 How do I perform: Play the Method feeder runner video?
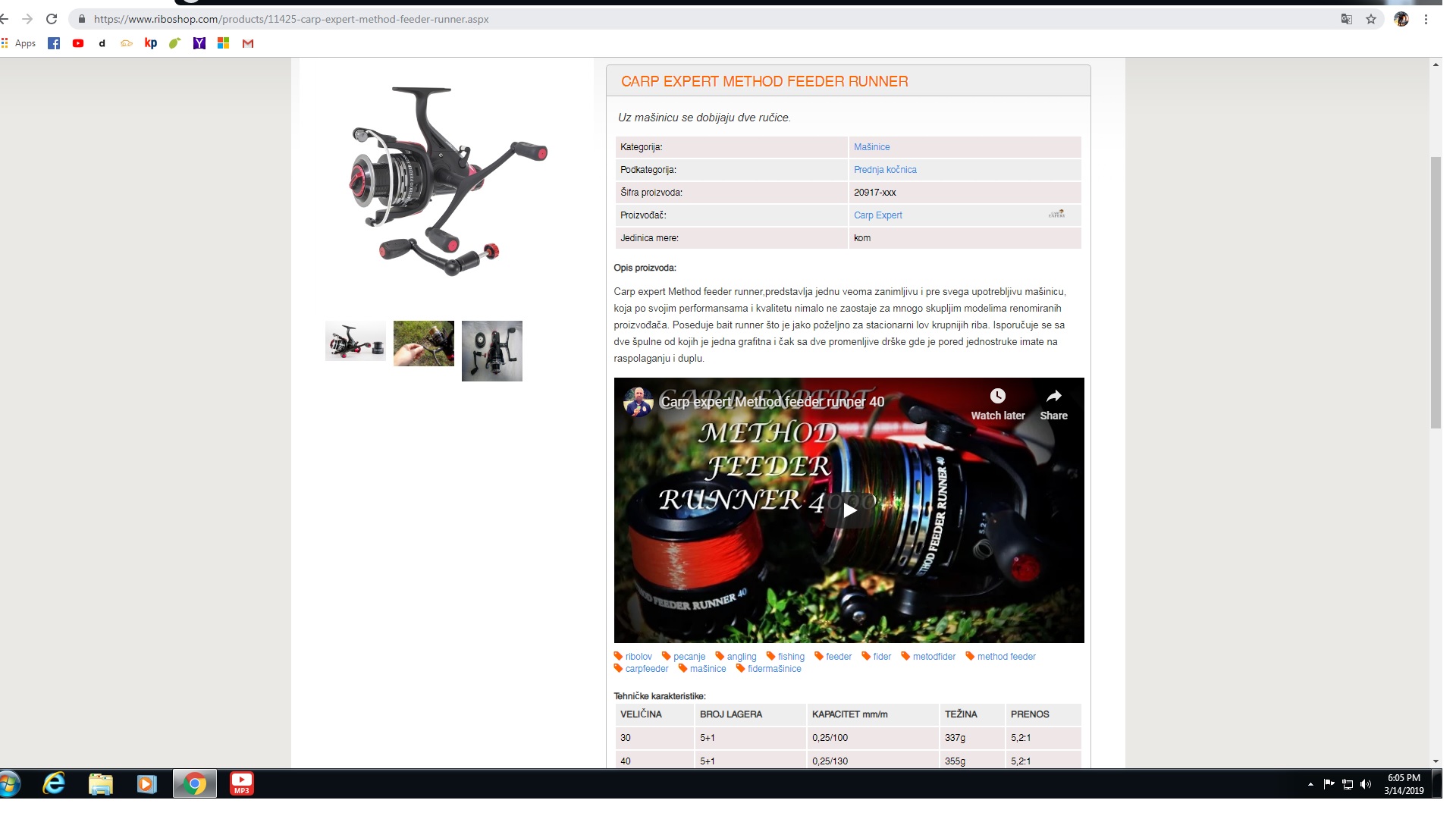849,510
